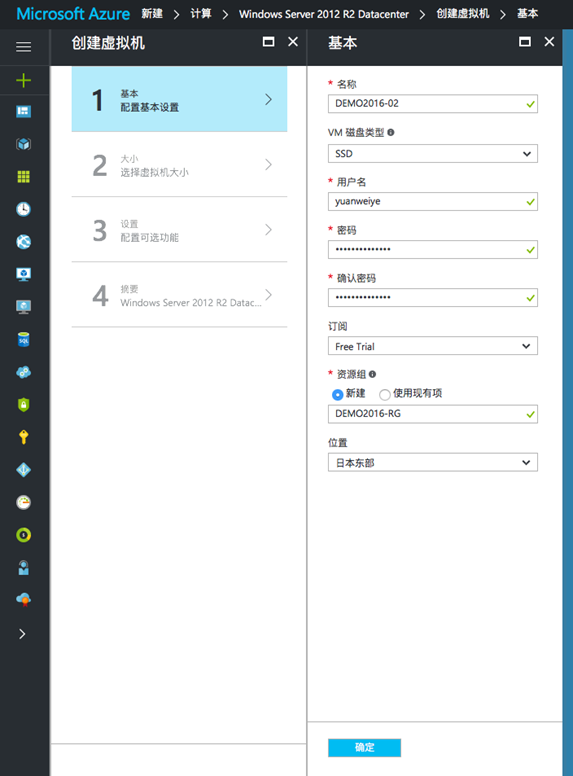Open Subscriptions yellow key icon
Screen dimensions: 573x776
click(23, 437)
